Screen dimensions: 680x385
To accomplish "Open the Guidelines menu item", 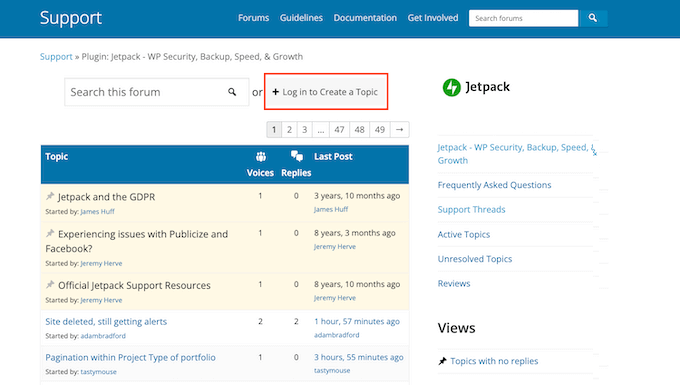I will 301,18.
